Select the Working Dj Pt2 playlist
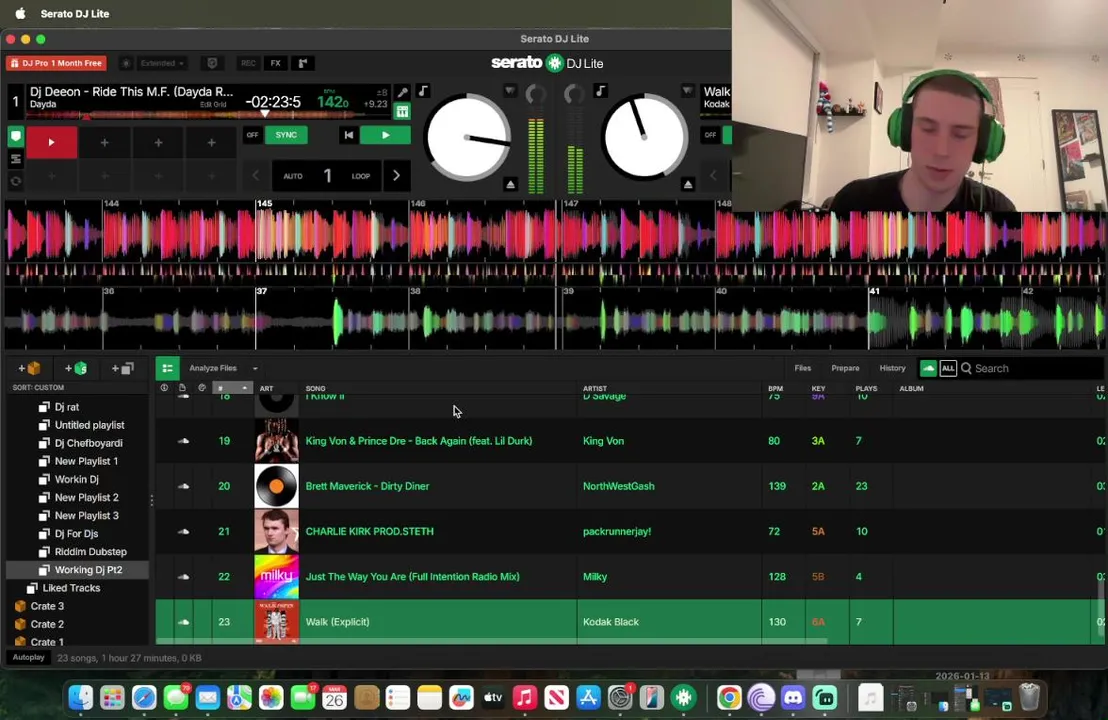The width and height of the screenshot is (1108, 720). [78, 569]
